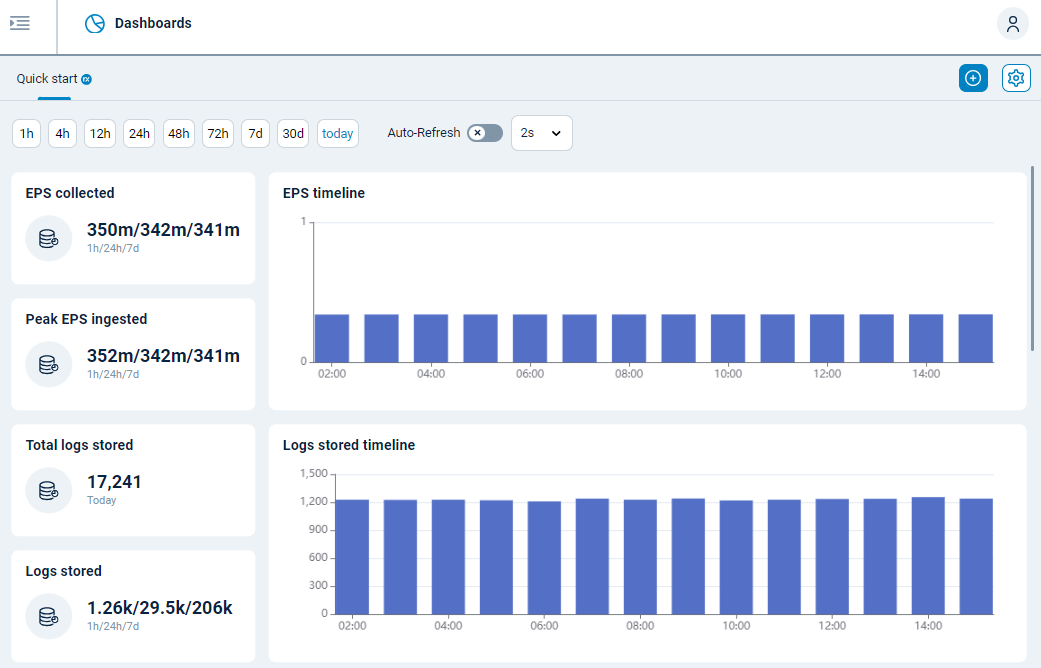
Task: Select the 24h time range
Action: tap(139, 132)
